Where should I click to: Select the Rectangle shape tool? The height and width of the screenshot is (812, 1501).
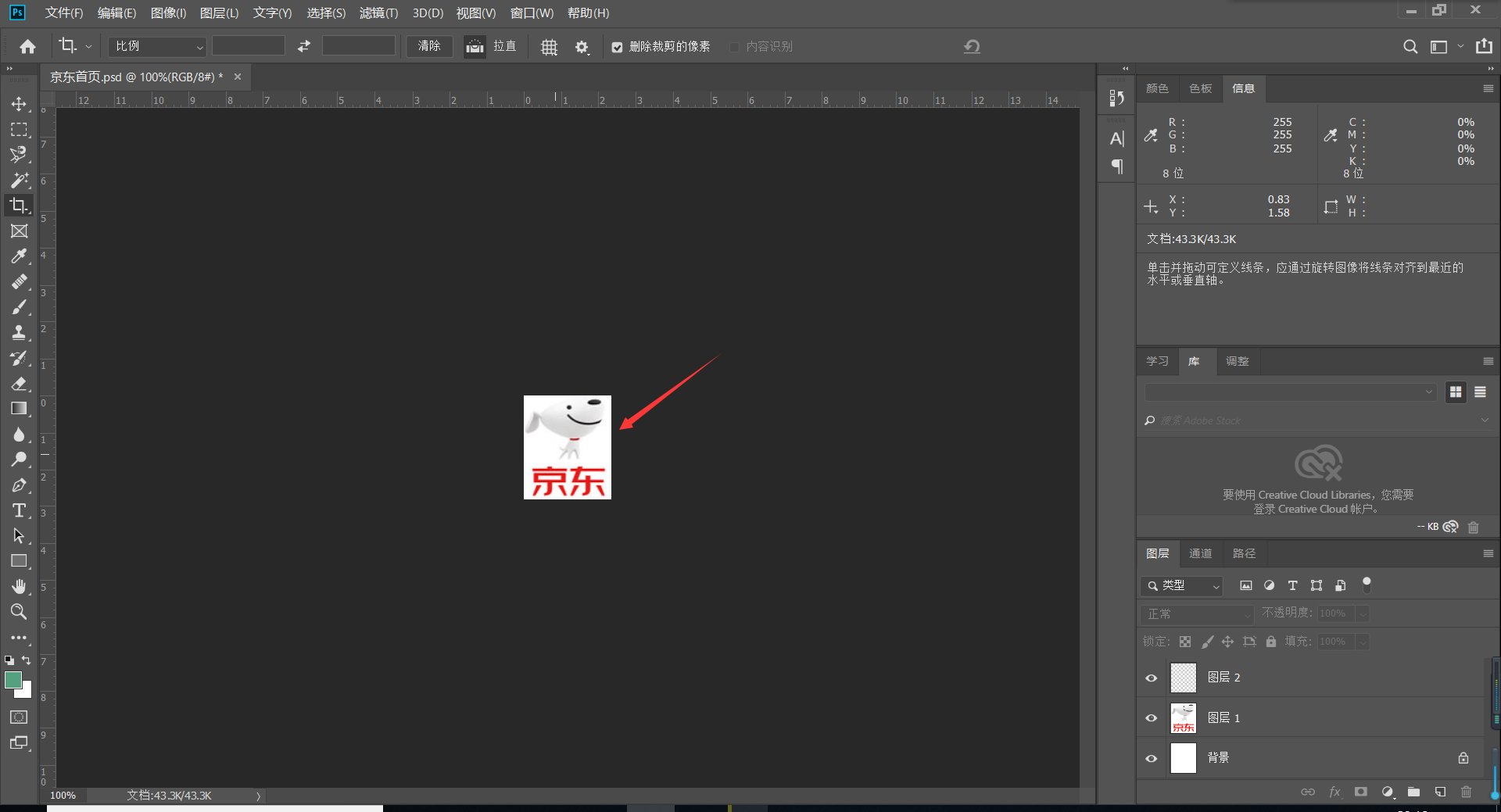[19, 561]
